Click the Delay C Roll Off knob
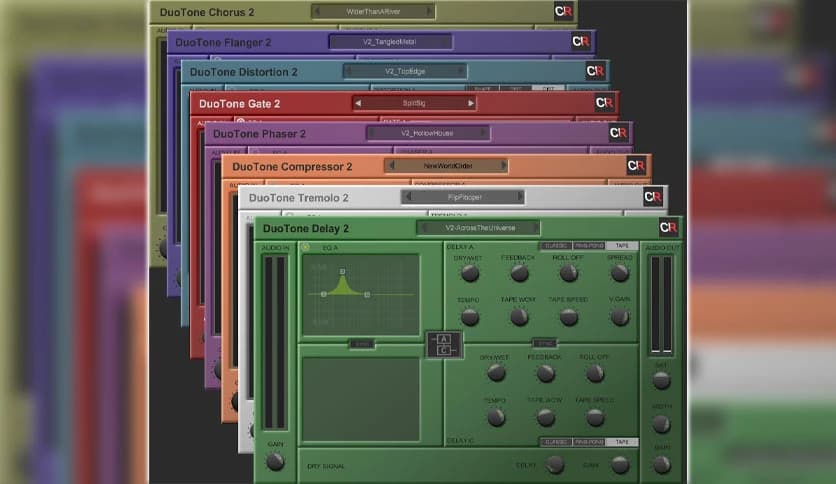Screen dimensions: 836x484 (595, 373)
